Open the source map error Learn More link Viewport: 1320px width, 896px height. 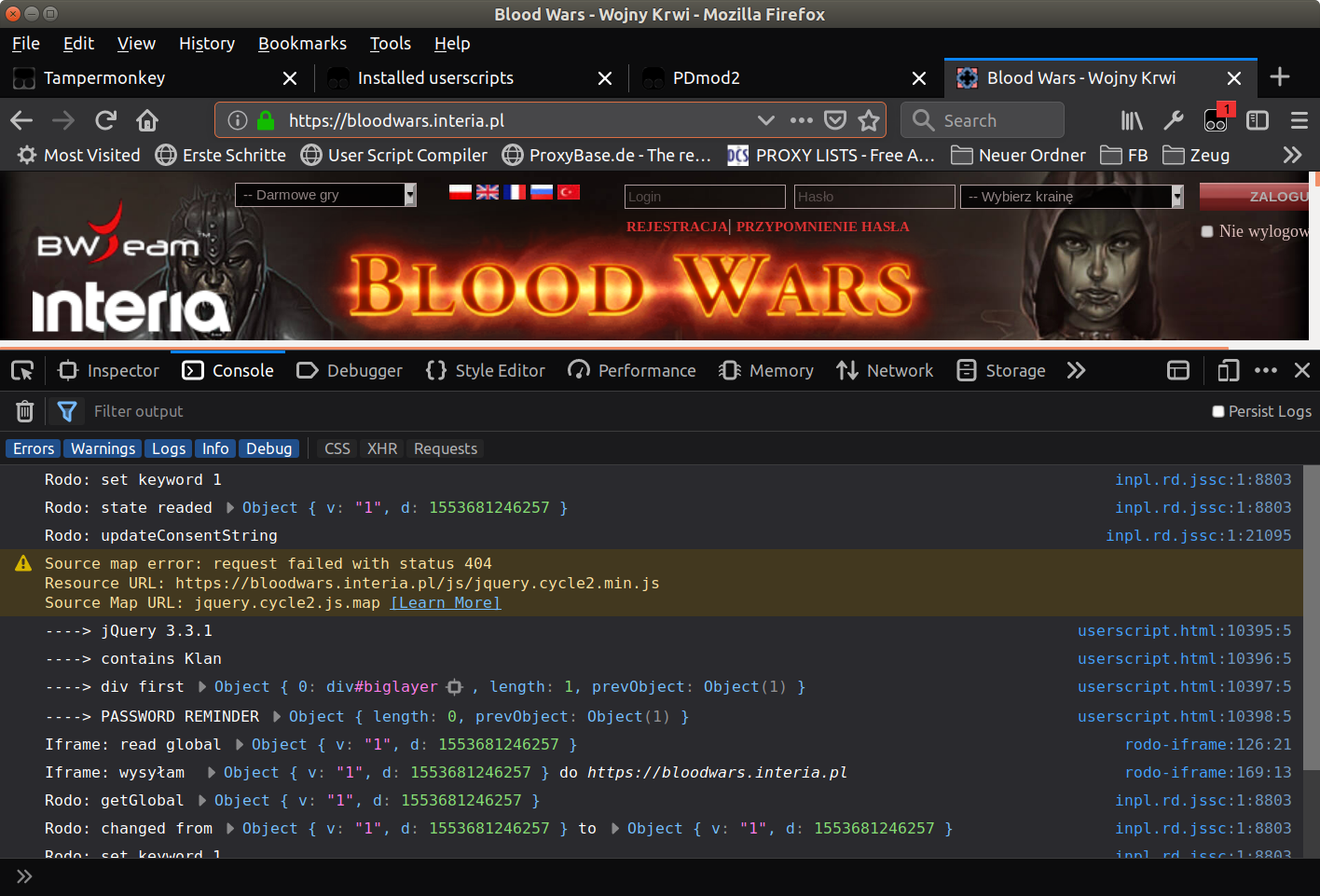click(x=445, y=602)
